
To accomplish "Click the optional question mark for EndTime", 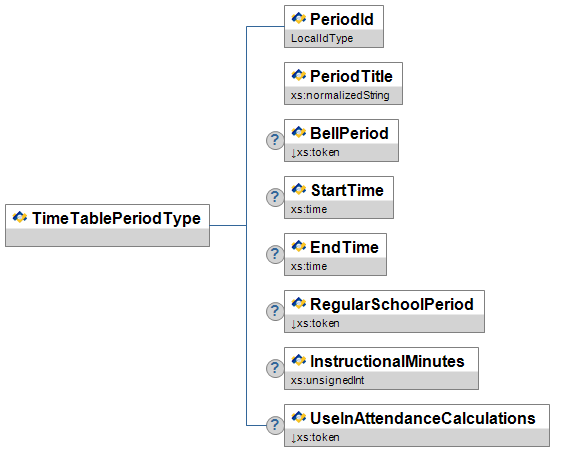I will (275, 254).
